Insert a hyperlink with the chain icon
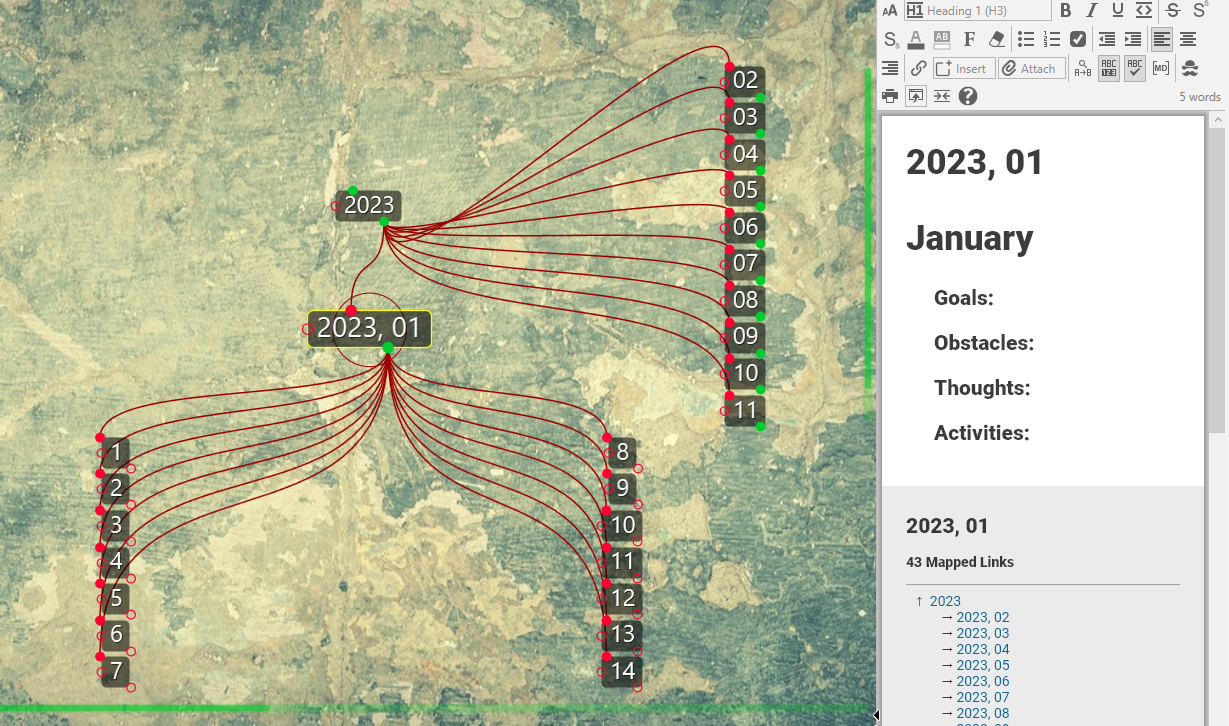The width and height of the screenshot is (1229, 726). [918, 68]
